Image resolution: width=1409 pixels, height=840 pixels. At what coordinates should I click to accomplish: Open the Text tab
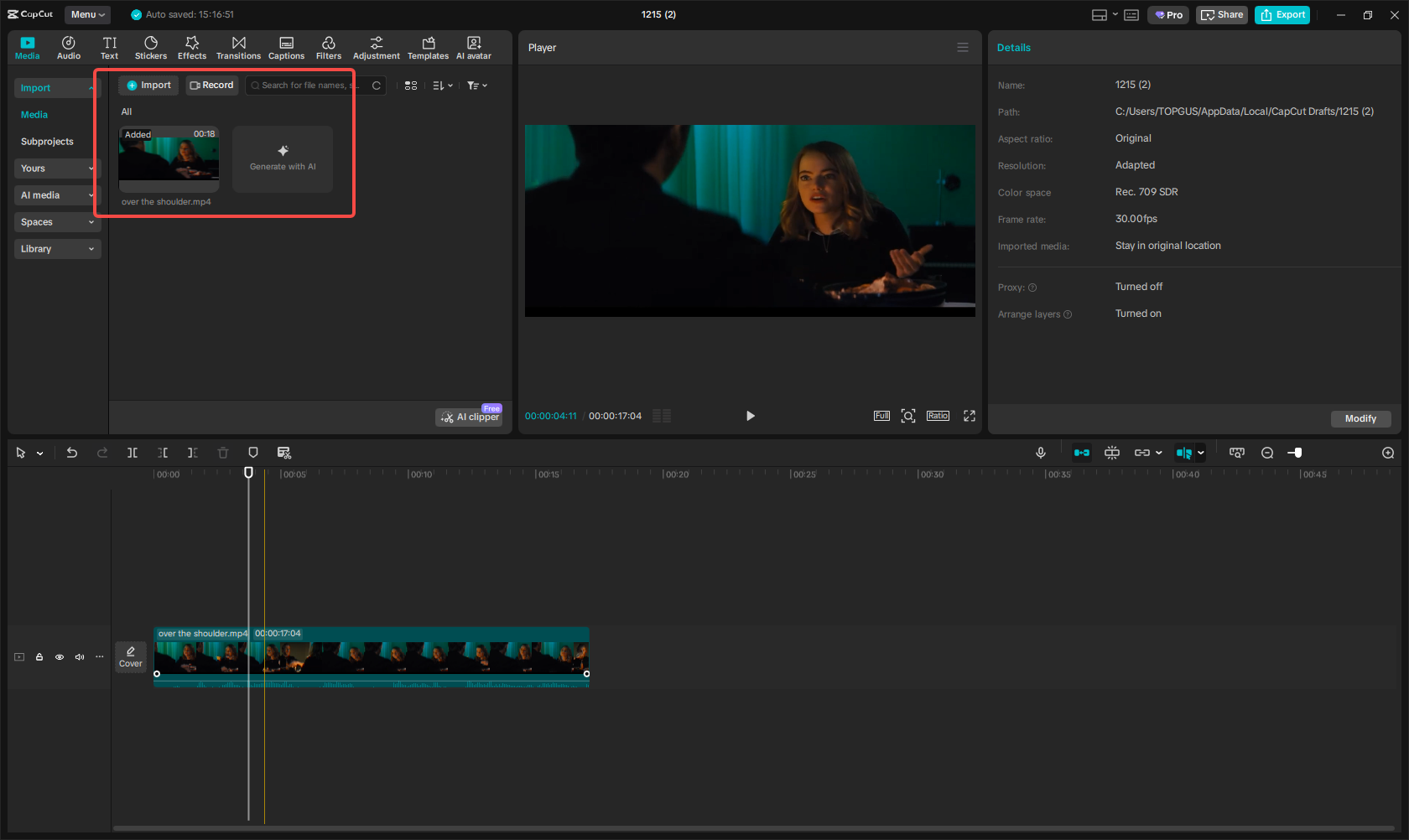coord(110,48)
